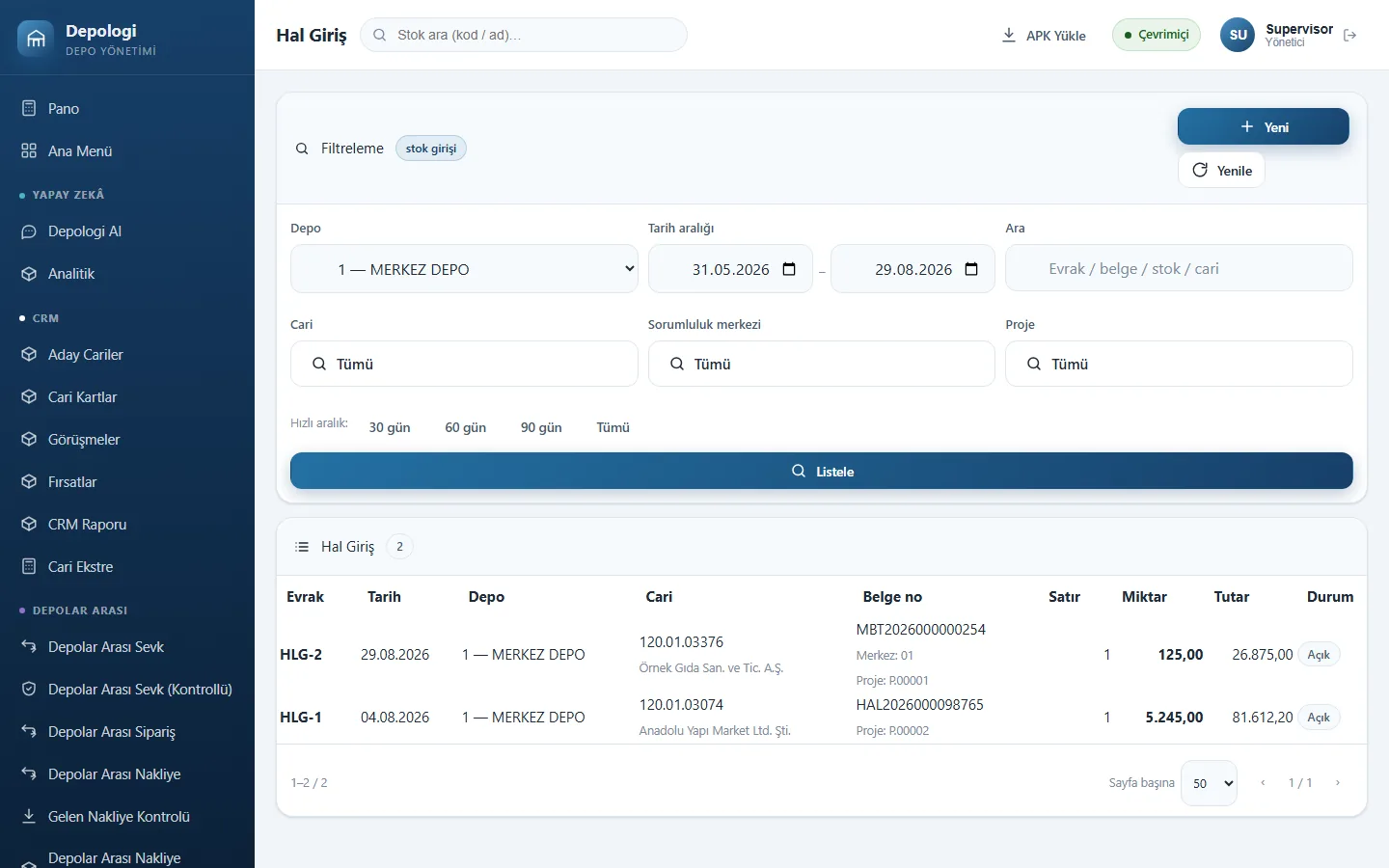Image resolution: width=1389 pixels, height=868 pixels.
Task: Open Fırsatlar in the sidebar
Action: point(127,482)
